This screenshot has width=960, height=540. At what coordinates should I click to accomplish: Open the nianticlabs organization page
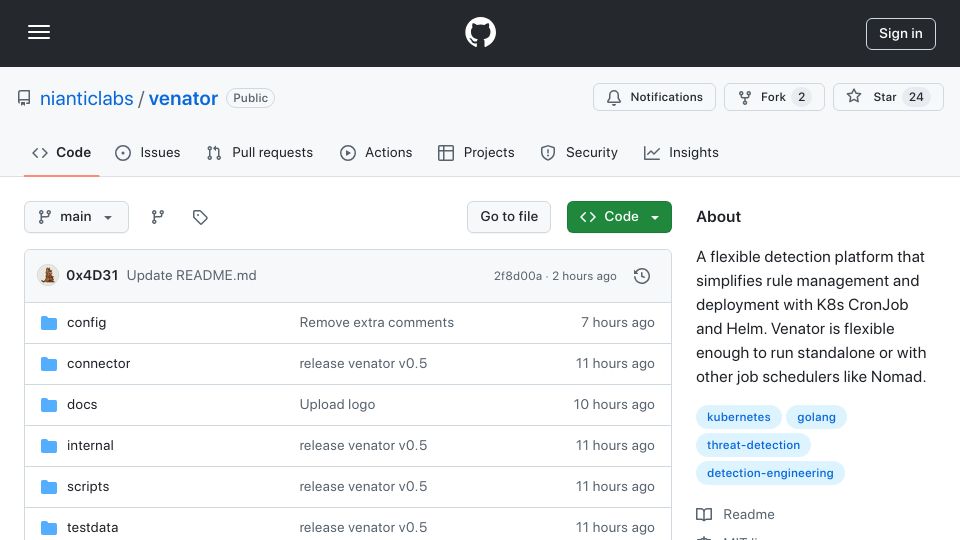[x=86, y=98]
